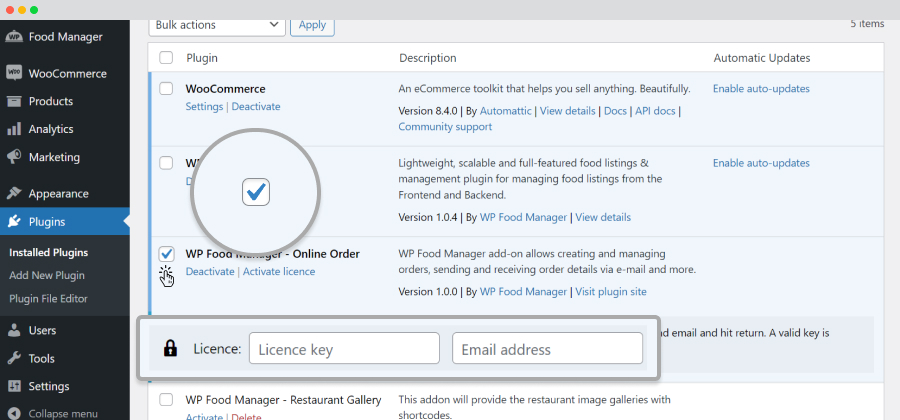Viewport: 900px width, 420px height.
Task: Click WP Food Manager author link, version 1.0.0
Action: [x=523, y=291]
